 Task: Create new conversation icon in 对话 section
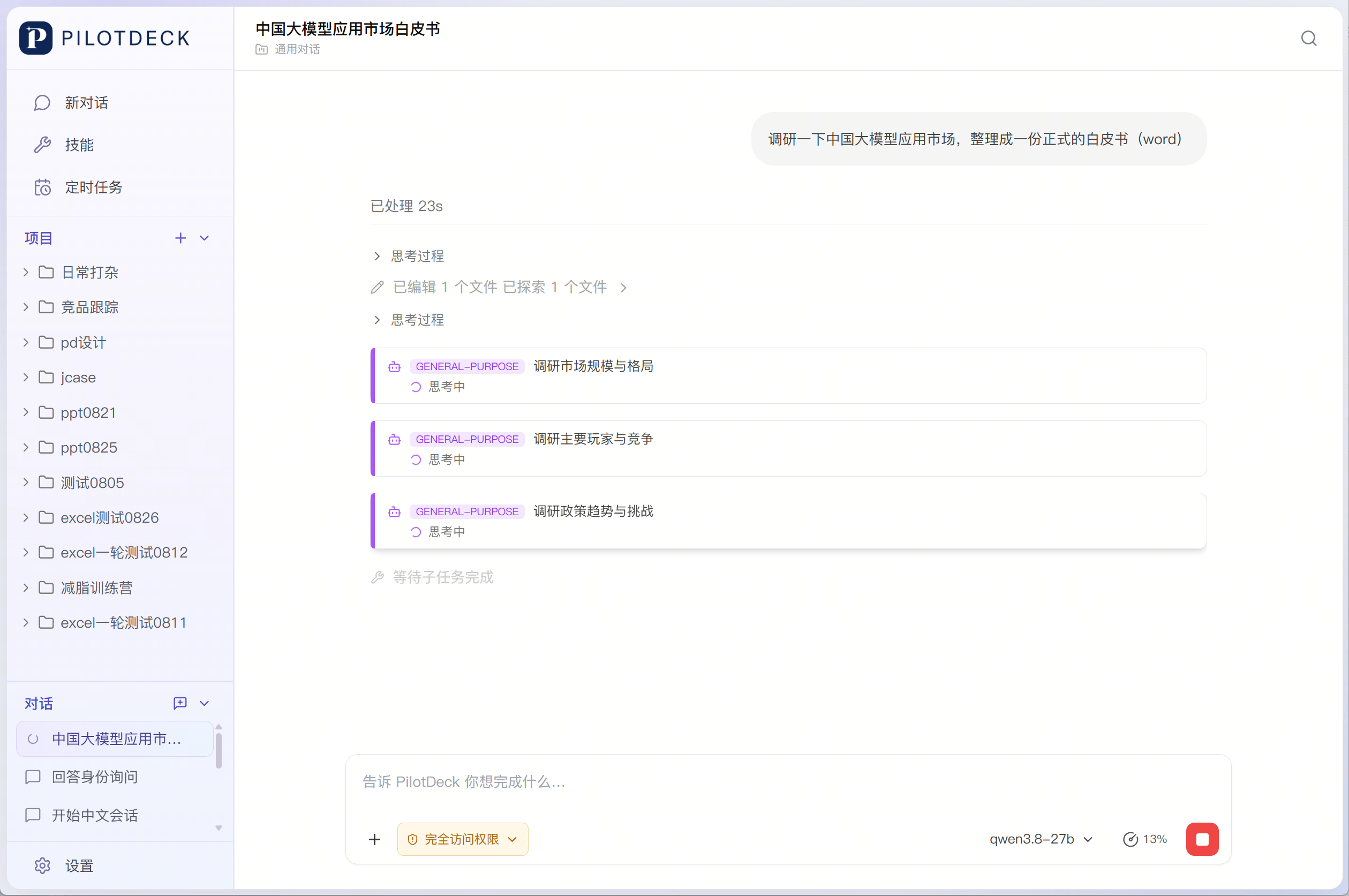[x=180, y=703]
